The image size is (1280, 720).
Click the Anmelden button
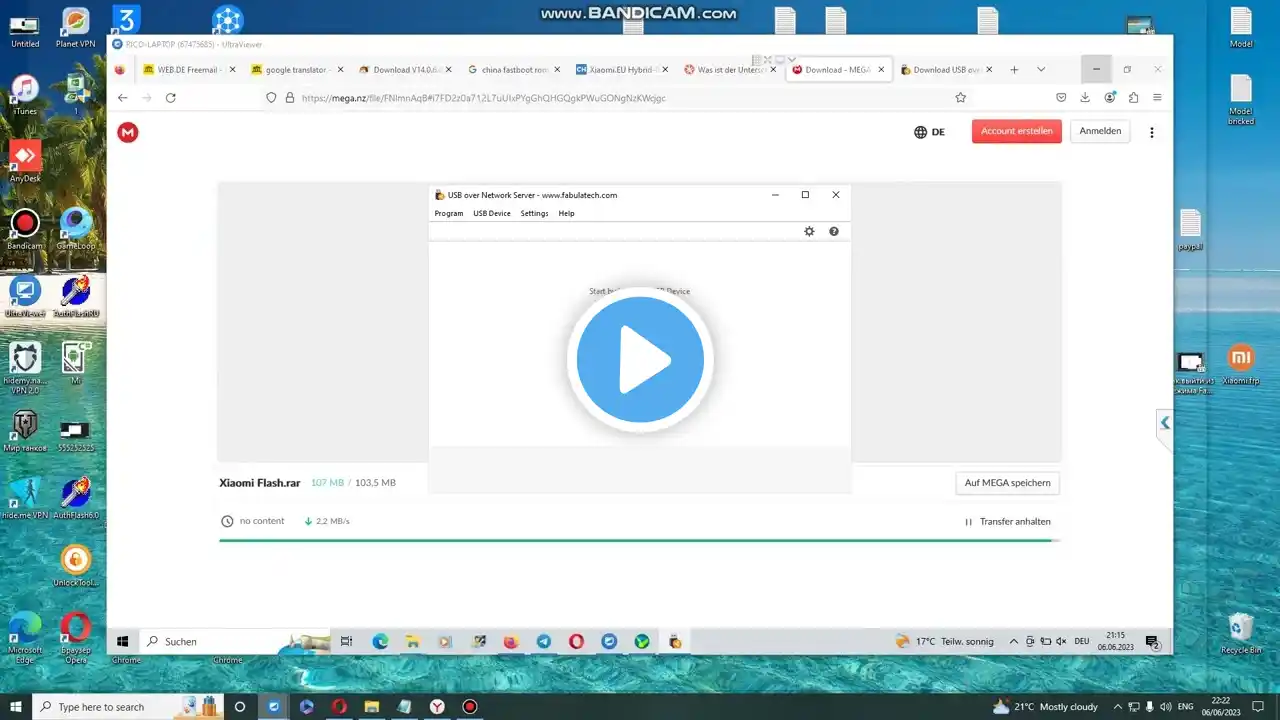click(1100, 131)
